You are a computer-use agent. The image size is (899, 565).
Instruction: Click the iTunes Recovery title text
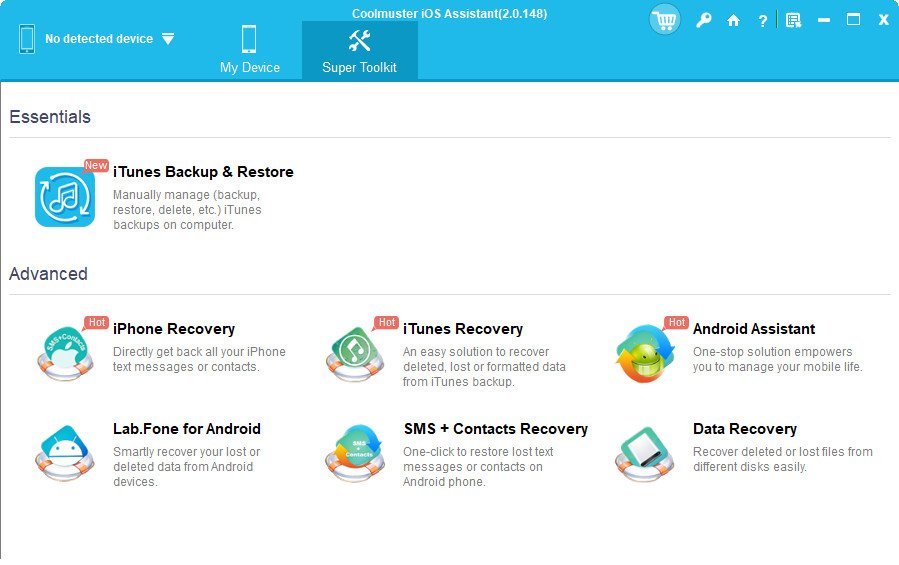pyautogui.click(x=463, y=329)
